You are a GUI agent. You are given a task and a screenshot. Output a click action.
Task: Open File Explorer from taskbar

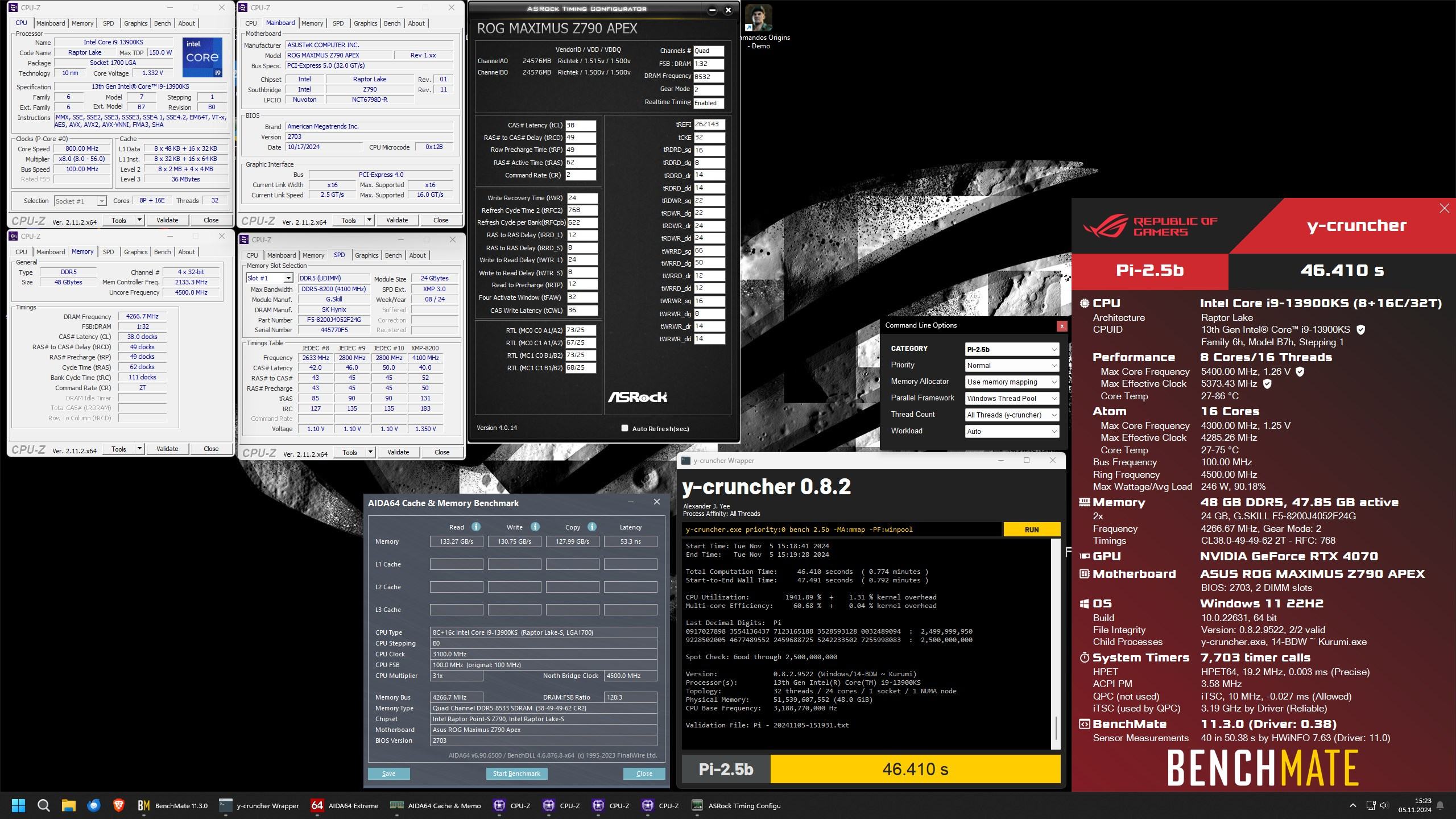coord(69,805)
